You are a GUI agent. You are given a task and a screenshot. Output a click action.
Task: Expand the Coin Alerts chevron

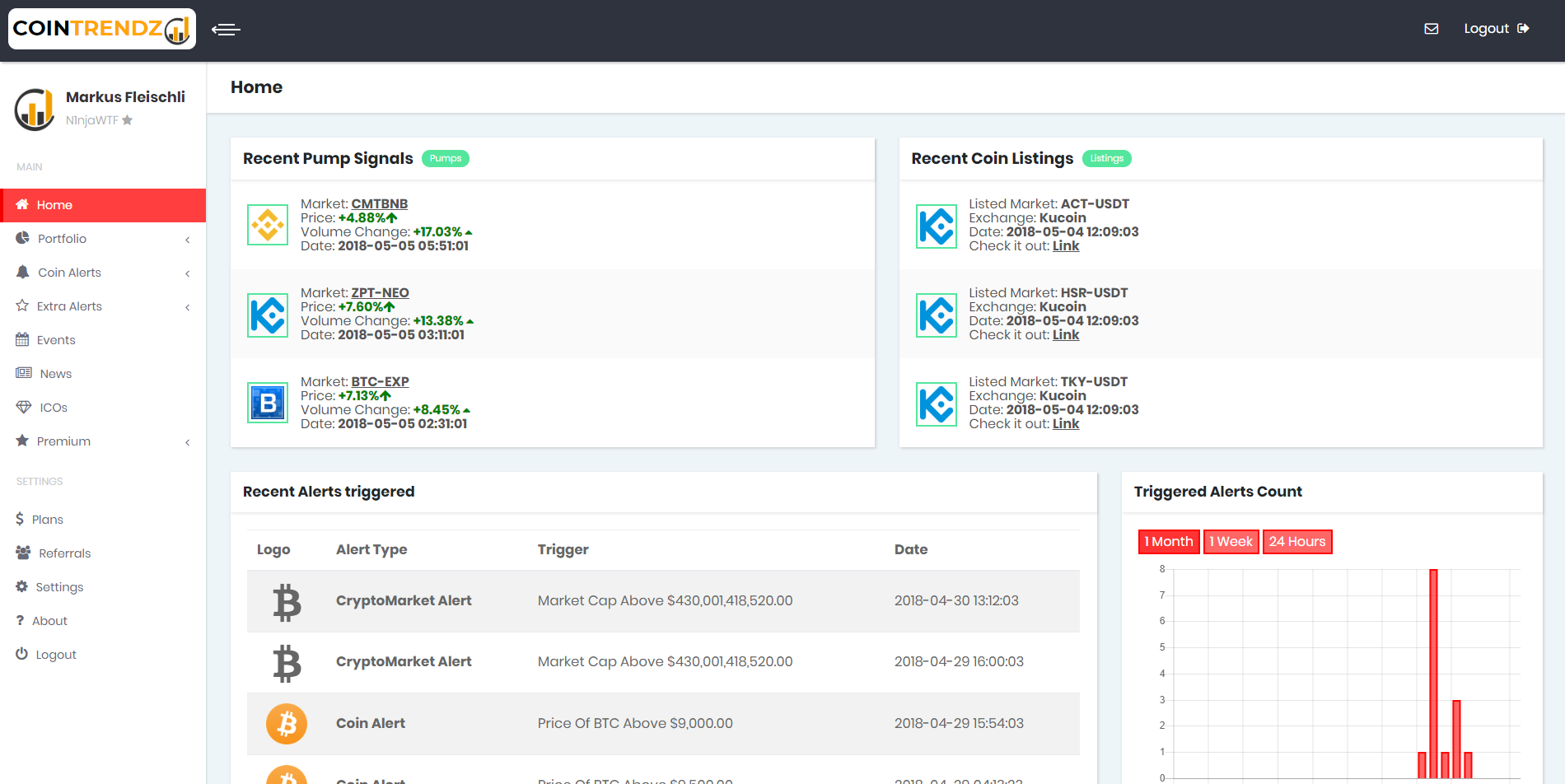pos(188,273)
